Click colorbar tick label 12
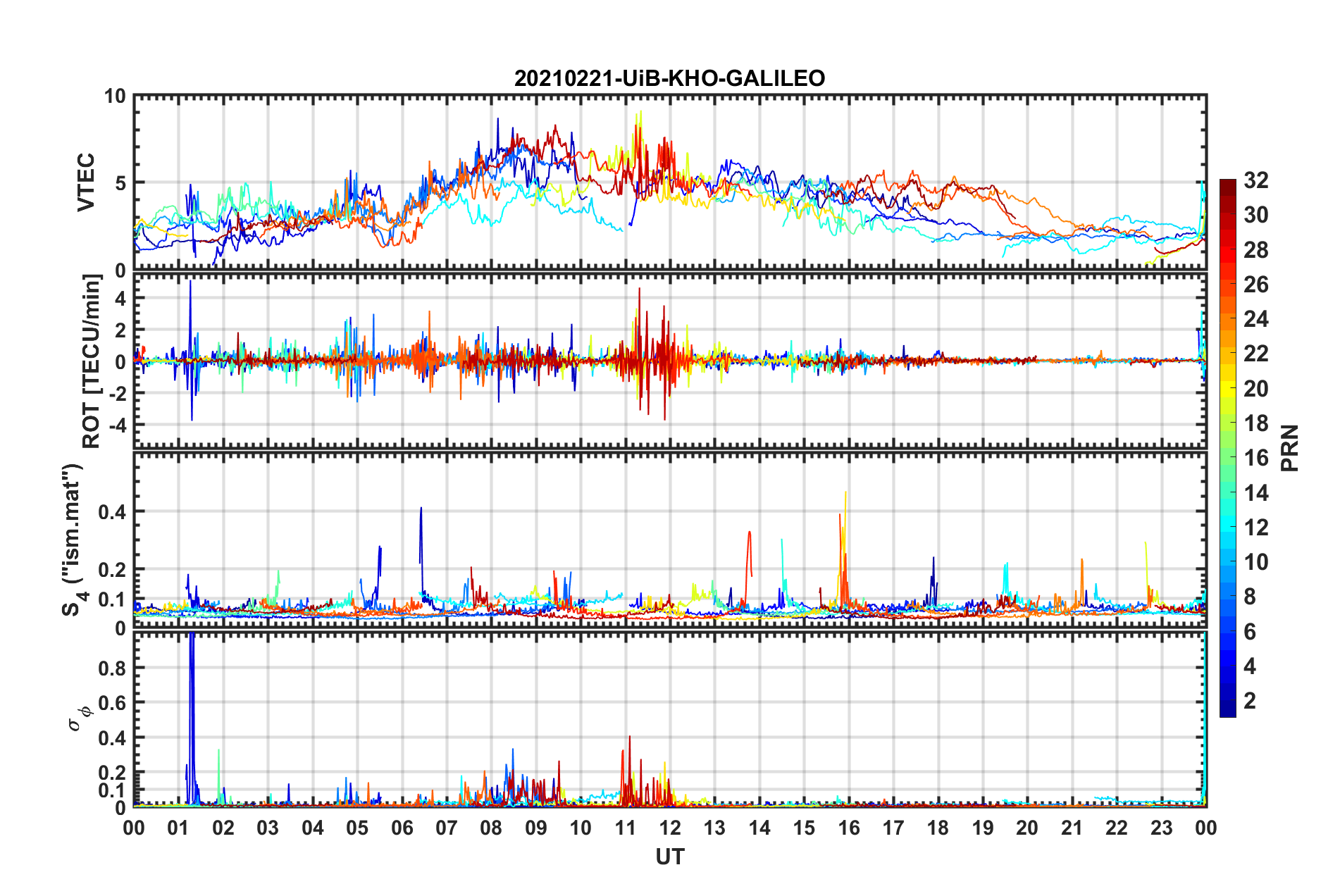Screen dimensions: 1340x896 click(x=1255, y=528)
